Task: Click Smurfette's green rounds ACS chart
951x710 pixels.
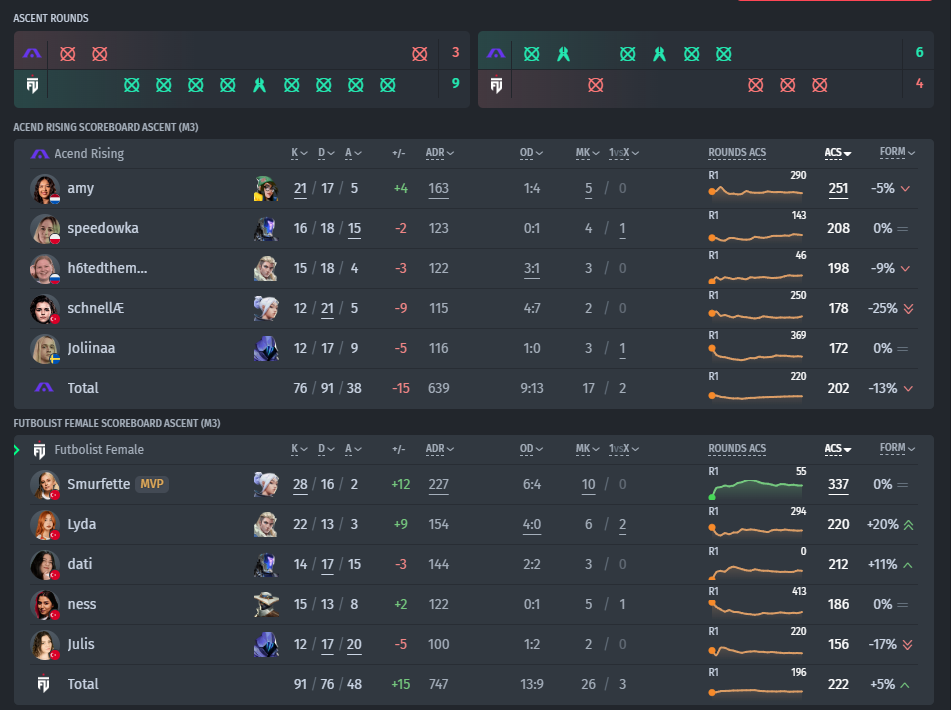Action: click(756, 489)
